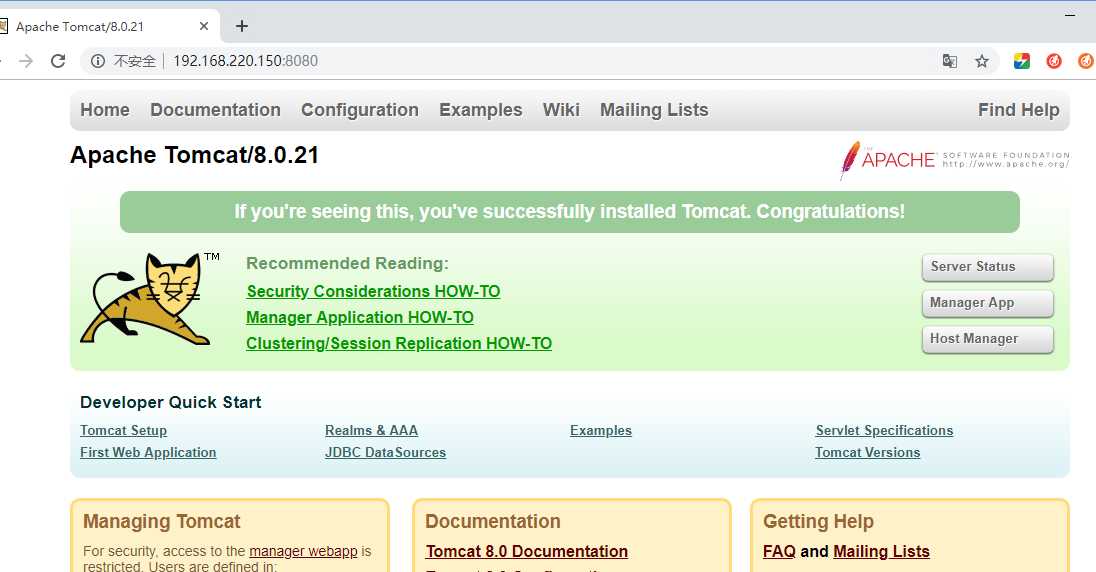Click the Apache Tomcat/8.0.21 page heading
The height and width of the screenshot is (572, 1096).
coord(194,155)
